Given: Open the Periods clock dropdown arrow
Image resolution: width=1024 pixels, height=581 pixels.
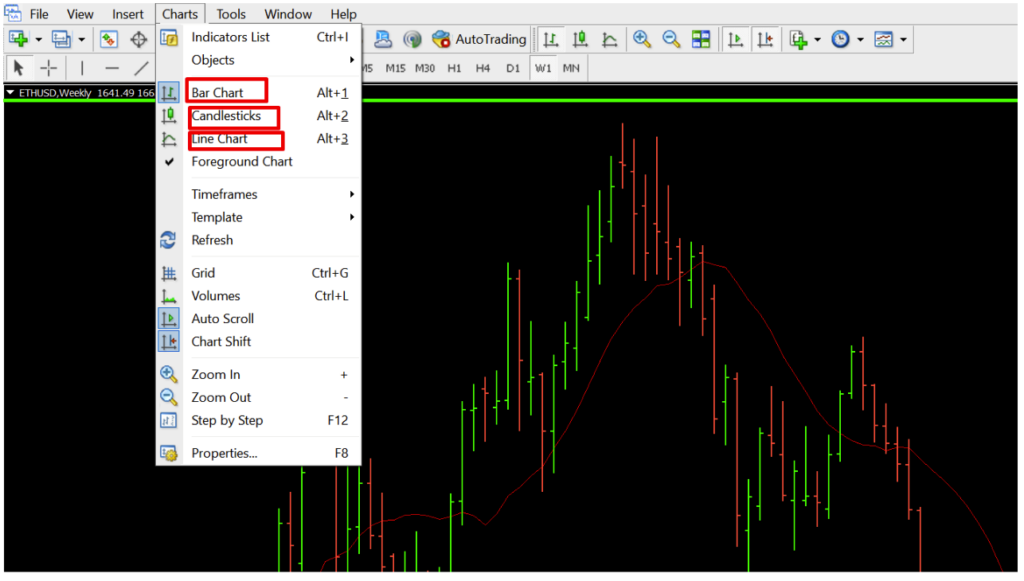Looking at the screenshot, I should click(860, 40).
